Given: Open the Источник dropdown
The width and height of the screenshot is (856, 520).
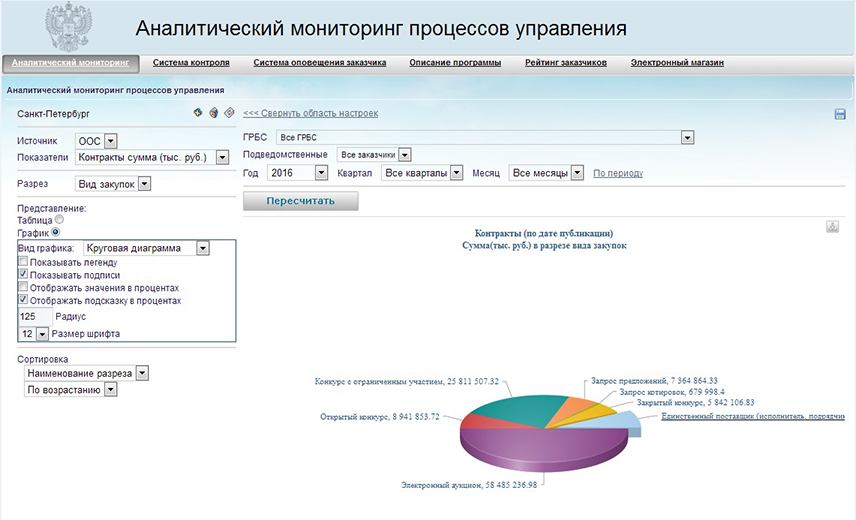Looking at the screenshot, I should (110, 142).
